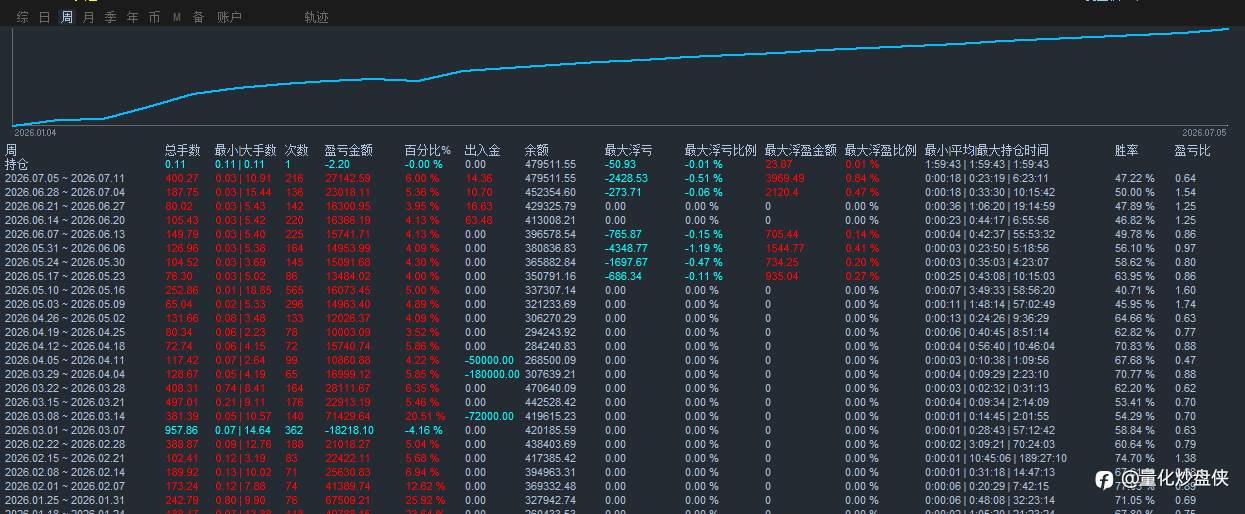Click the 余额 column header
Image resolution: width=1245 pixels, height=514 pixels.
(x=537, y=150)
